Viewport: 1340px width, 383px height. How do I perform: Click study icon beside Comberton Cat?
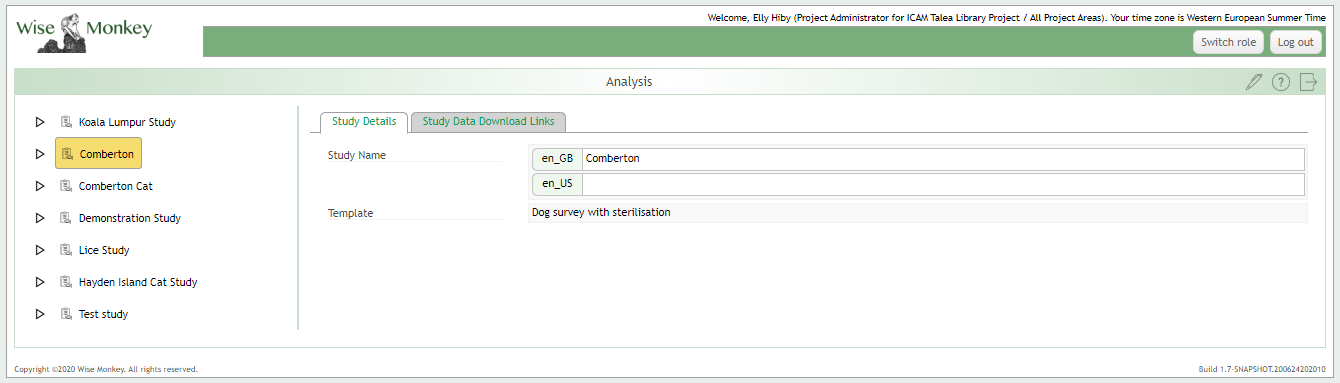(66, 186)
